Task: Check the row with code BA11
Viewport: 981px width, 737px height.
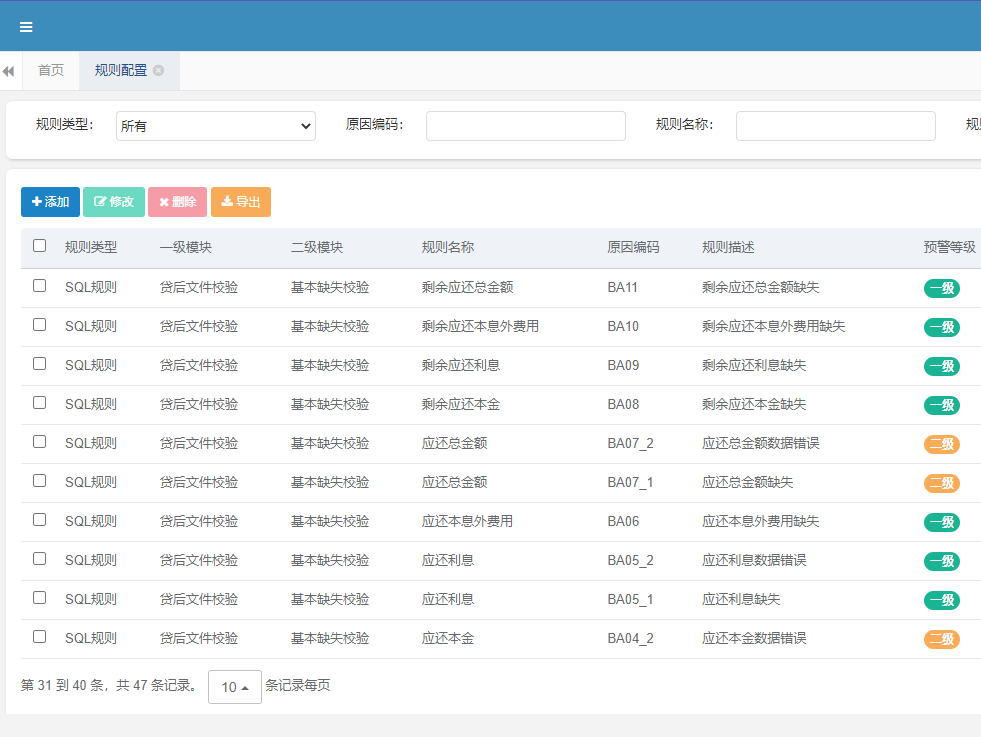Action: tap(39, 286)
